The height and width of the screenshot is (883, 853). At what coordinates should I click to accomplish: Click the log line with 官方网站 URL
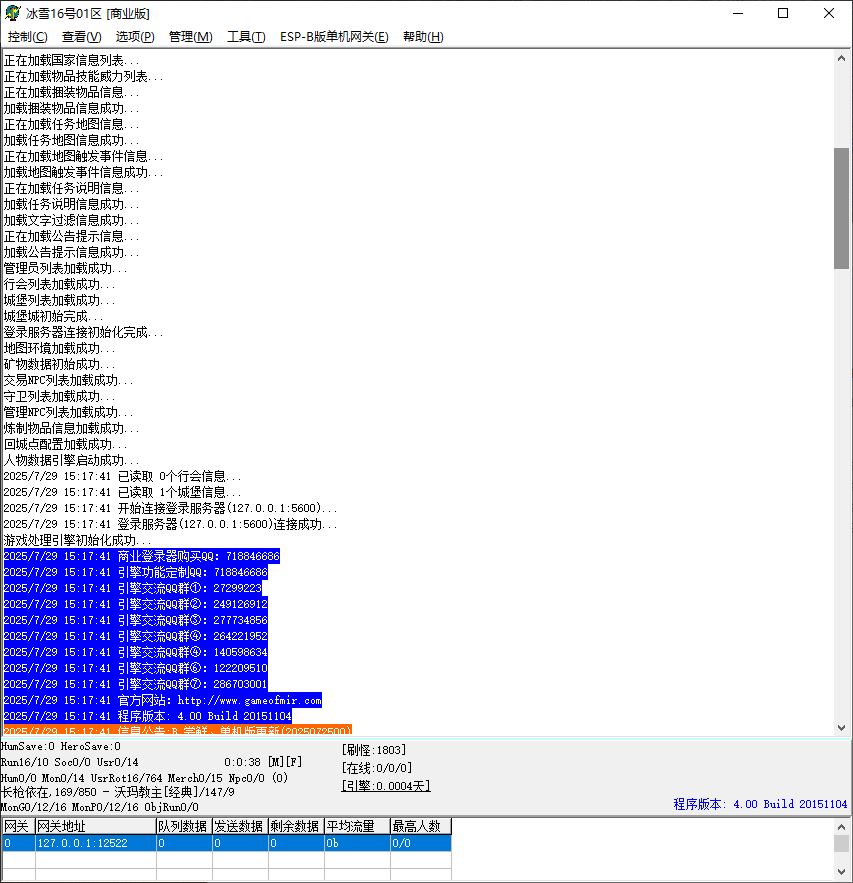click(163, 701)
